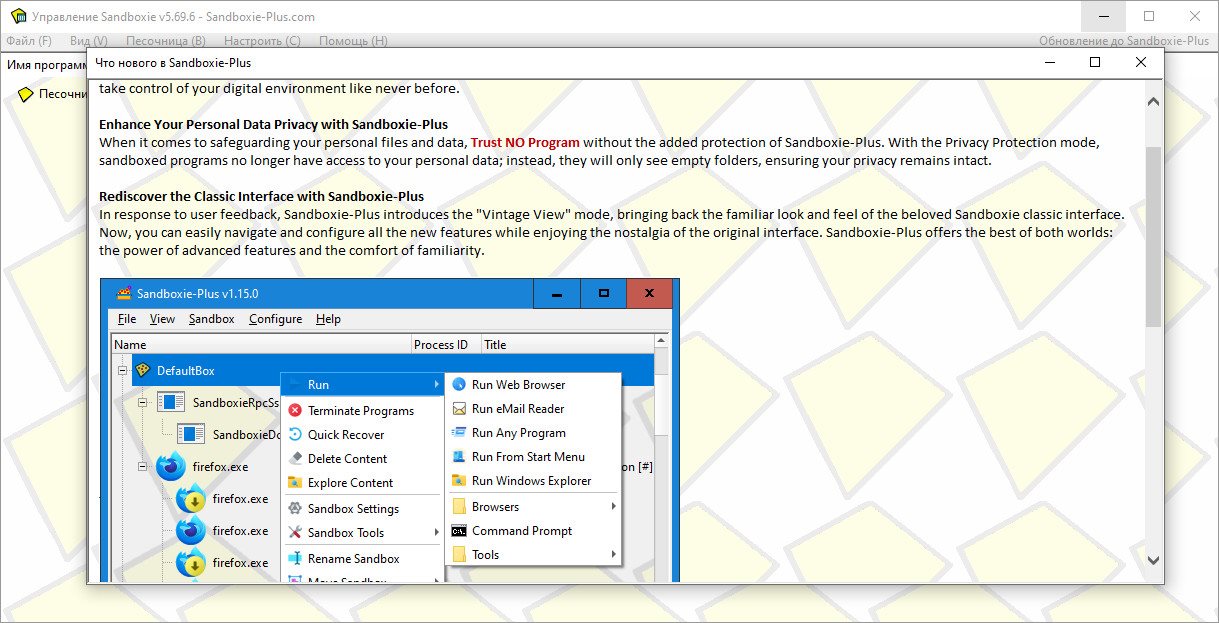The height and width of the screenshot is (623, 1219).
Task: Click the yellow DefaultBox sandbox icon
Action: coord(142,370)
